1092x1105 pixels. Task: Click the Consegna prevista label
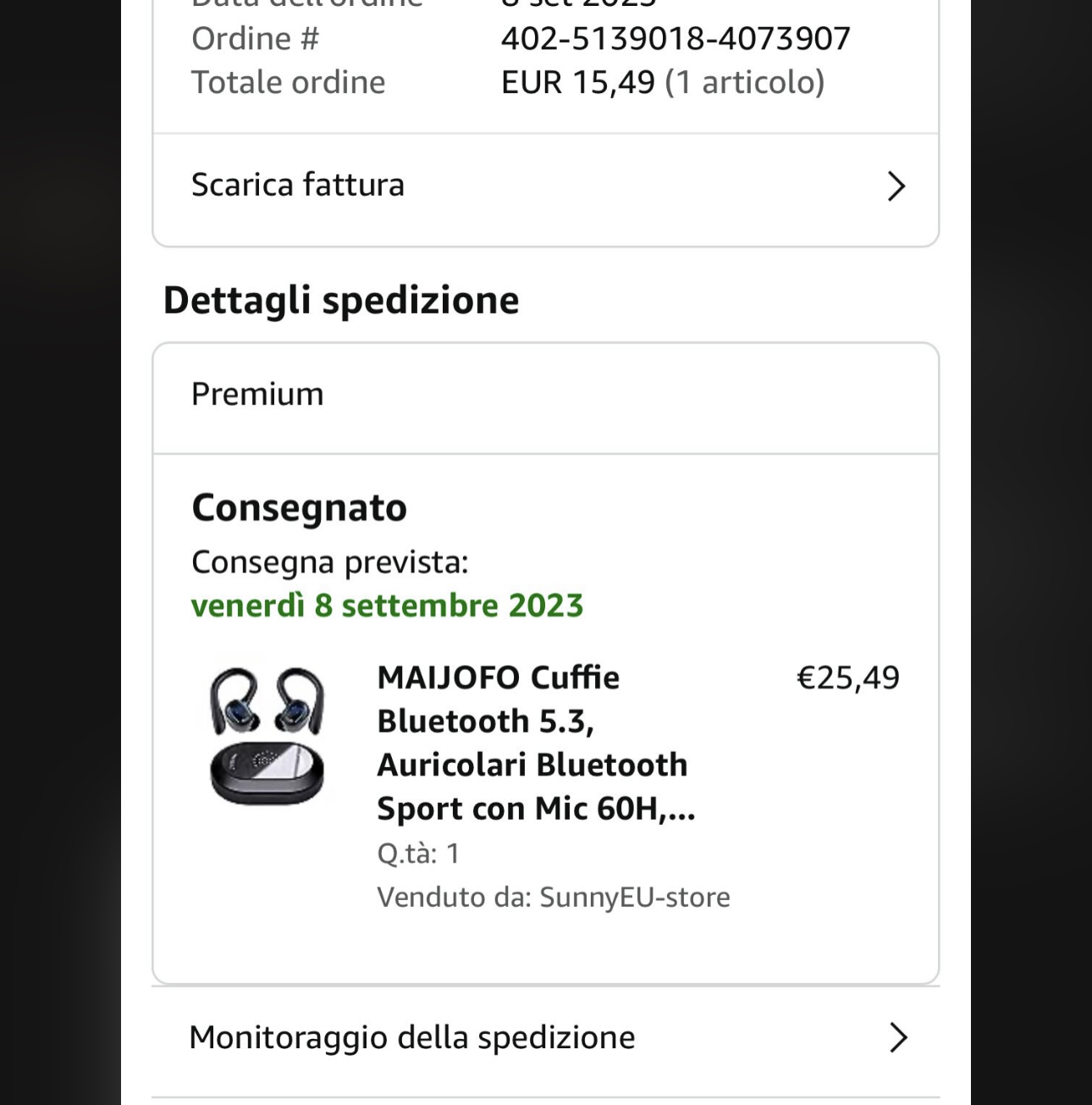pos(330,562)
